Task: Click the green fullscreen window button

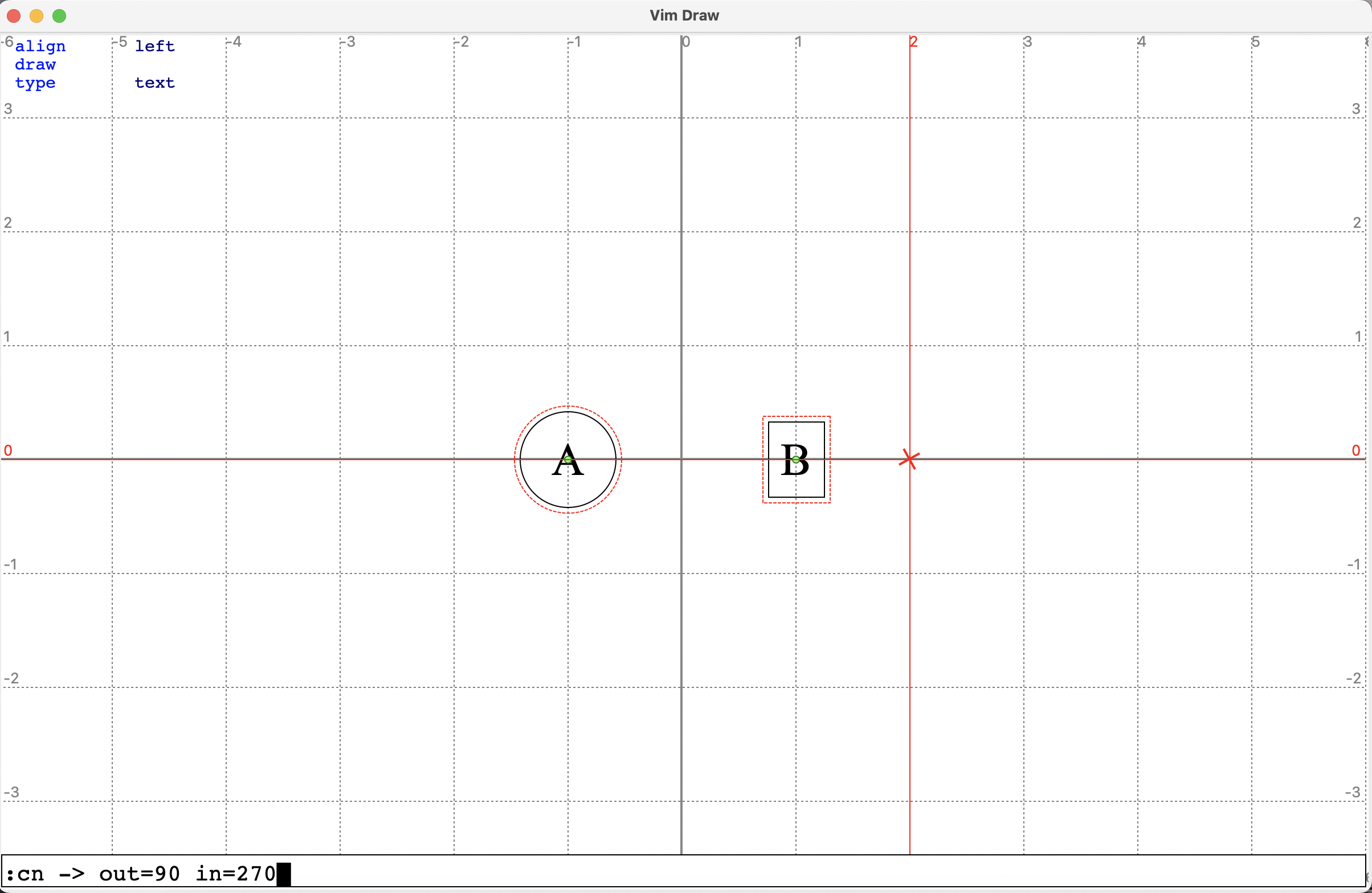Action: [x=59, y=16]
